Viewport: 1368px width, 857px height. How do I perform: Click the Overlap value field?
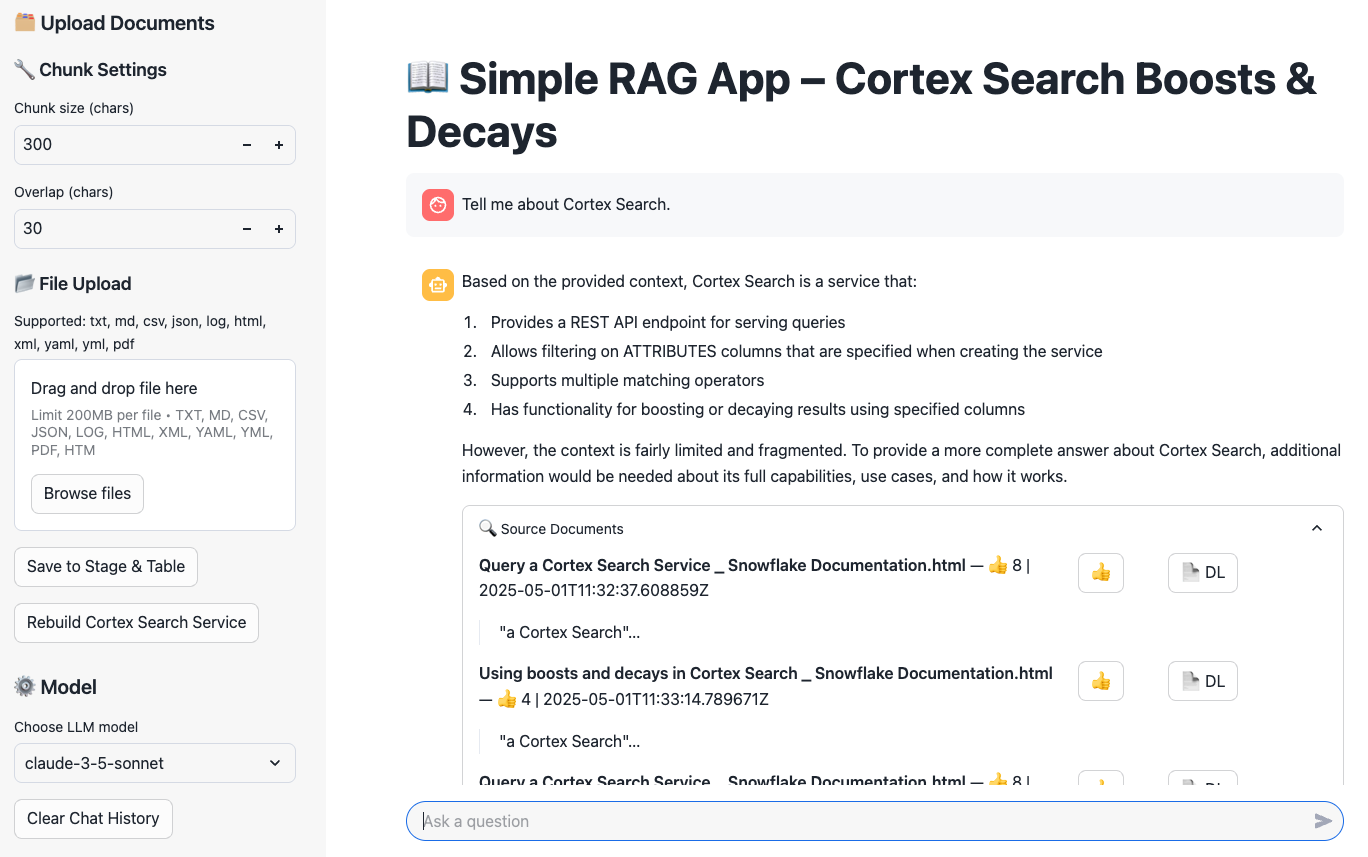tap(123, 229)
